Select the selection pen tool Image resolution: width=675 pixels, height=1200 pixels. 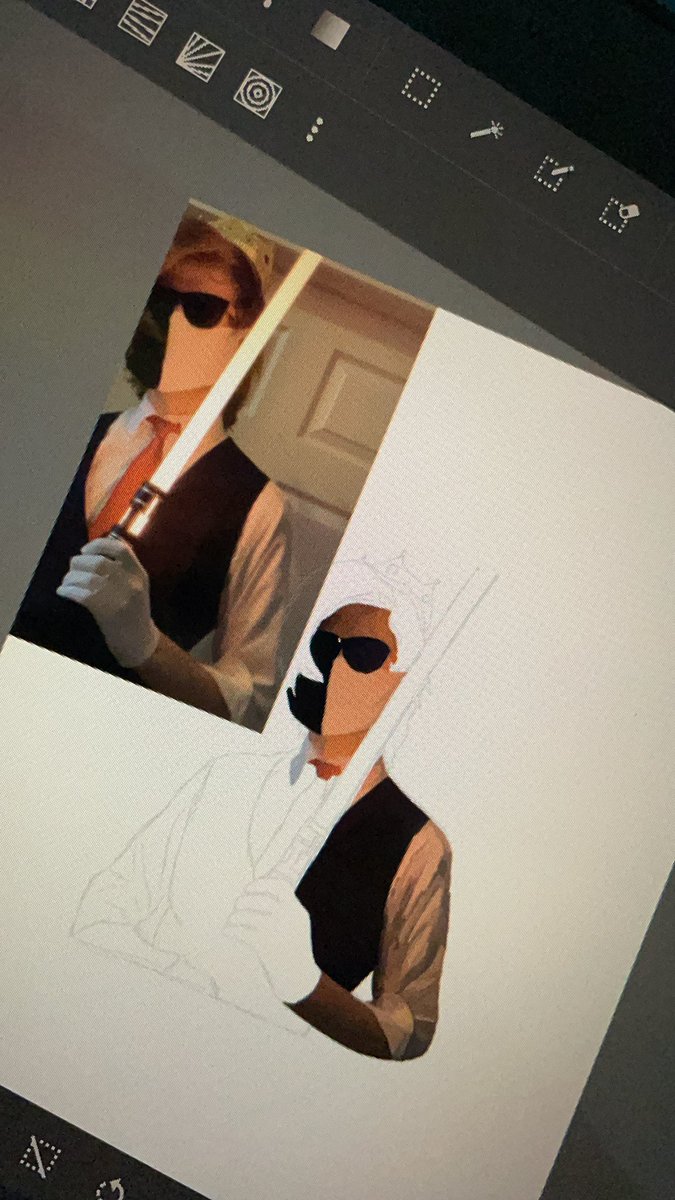552,174
